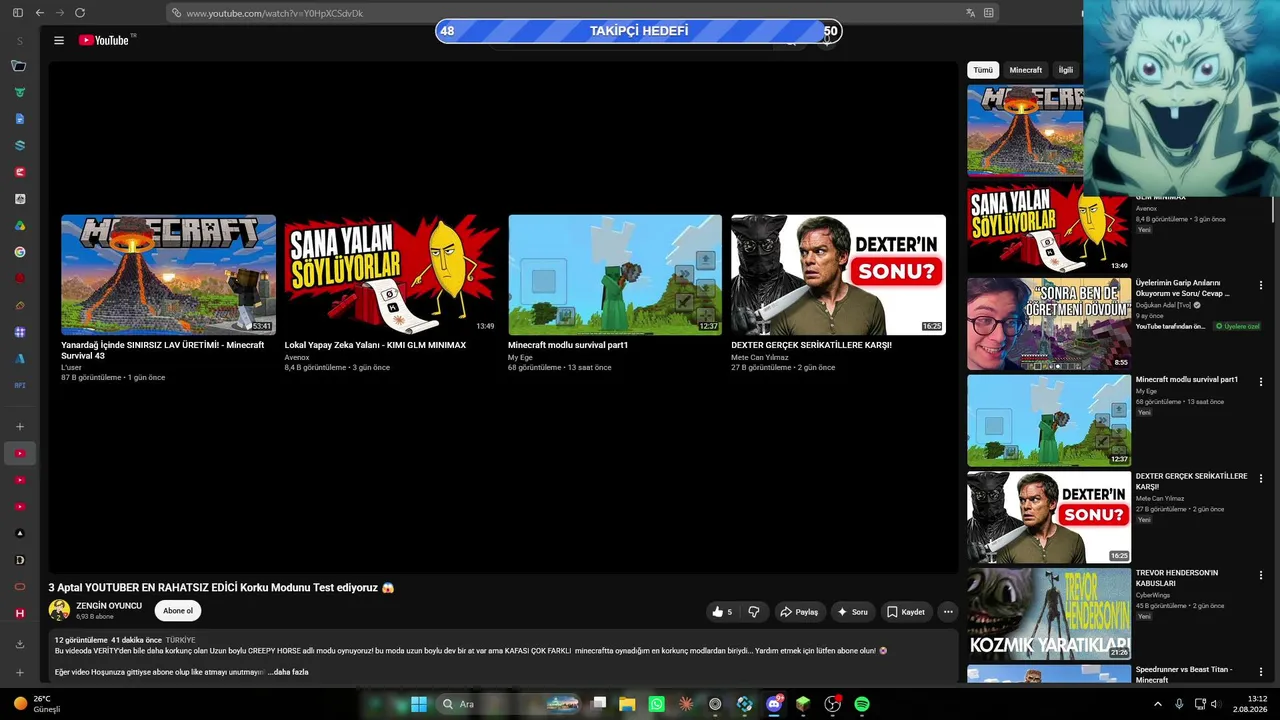This screenshot has width=1280, height=720.
Task: Open WhatsApp from the taskbar
Action: pos(656,704)
